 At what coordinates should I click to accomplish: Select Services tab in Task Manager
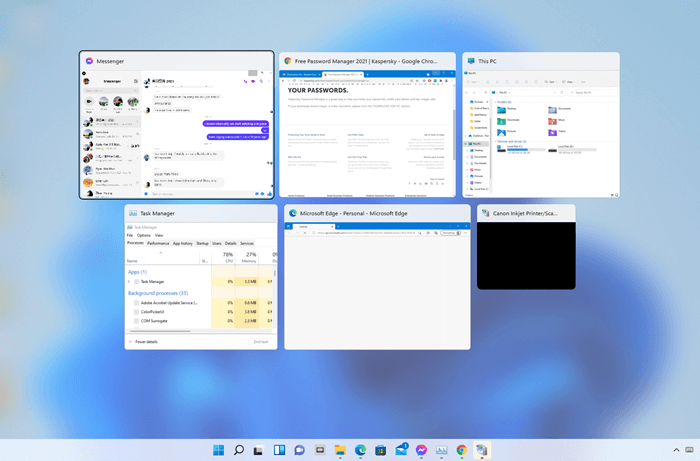click(247, 243)
